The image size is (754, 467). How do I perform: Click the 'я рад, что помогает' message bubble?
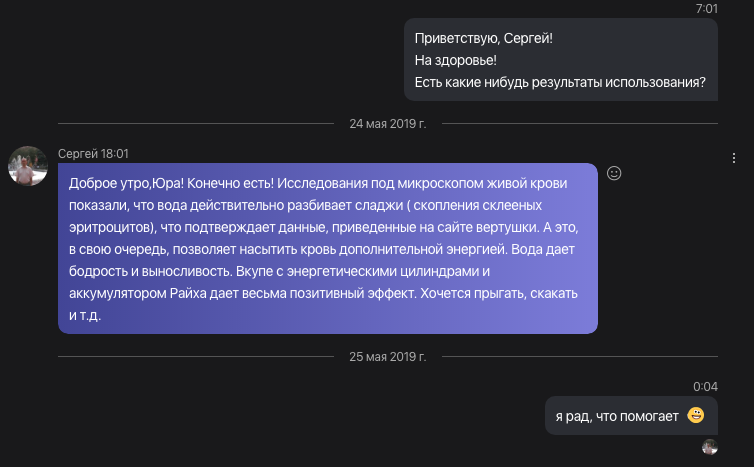pyautogui.click(x=631, y=416)
